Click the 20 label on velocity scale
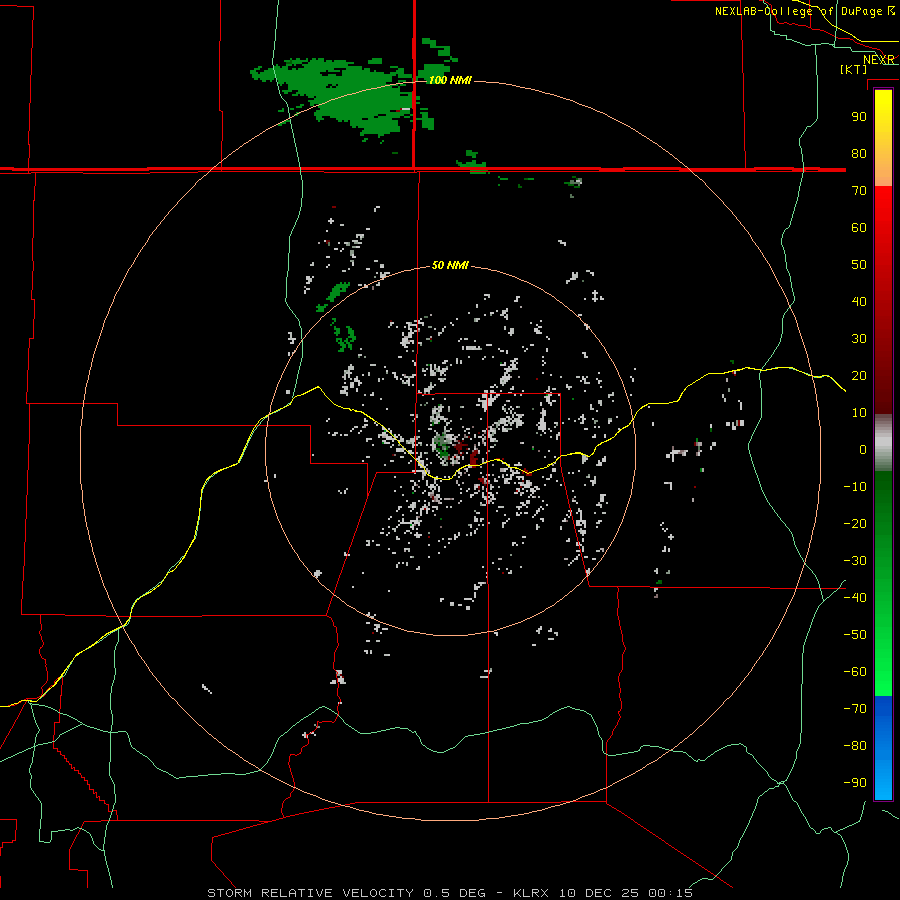The height and width of the screenshot is (900, 900). click(859, 376)
